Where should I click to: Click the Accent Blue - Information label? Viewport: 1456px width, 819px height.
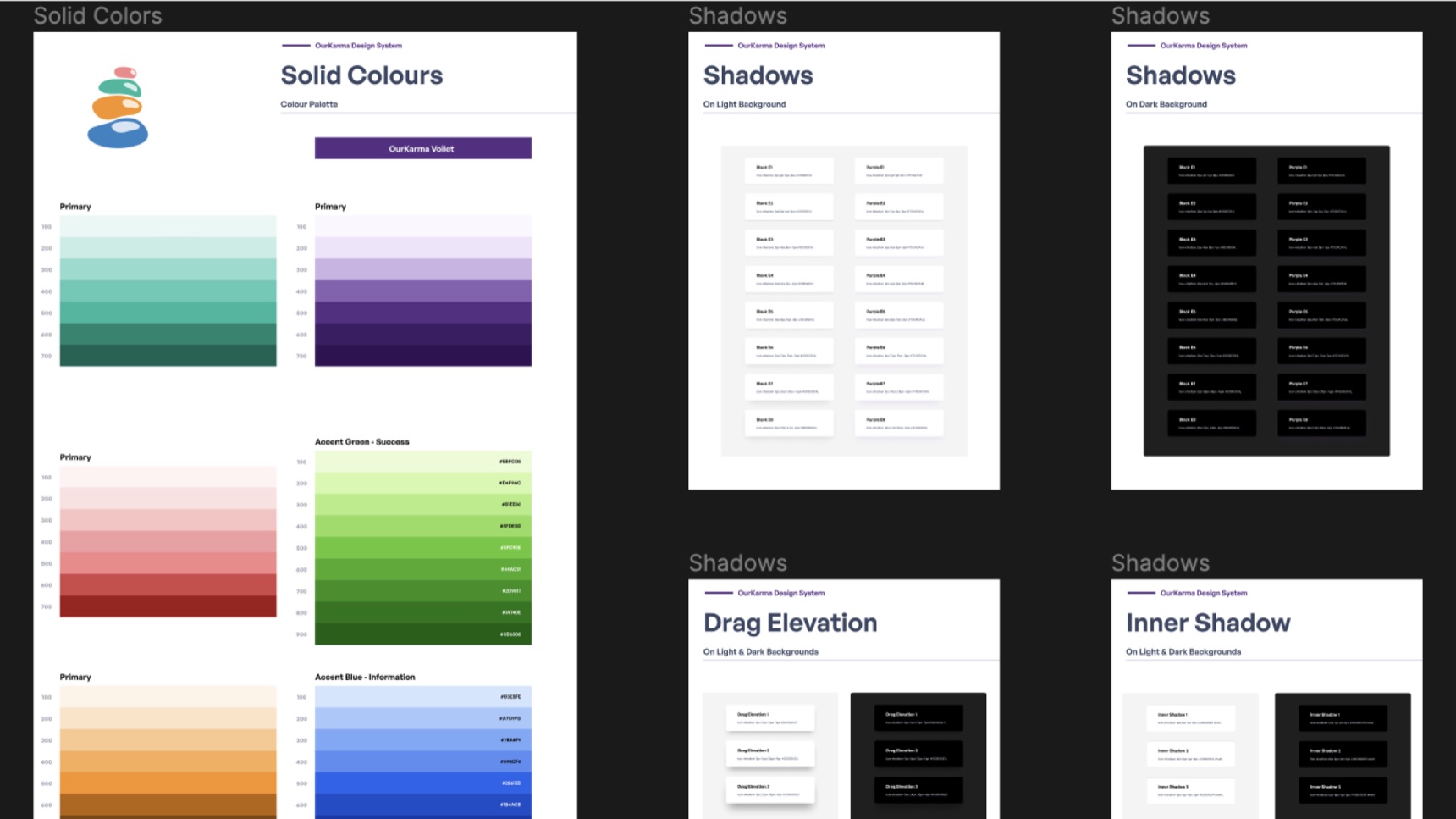(365, 678)
